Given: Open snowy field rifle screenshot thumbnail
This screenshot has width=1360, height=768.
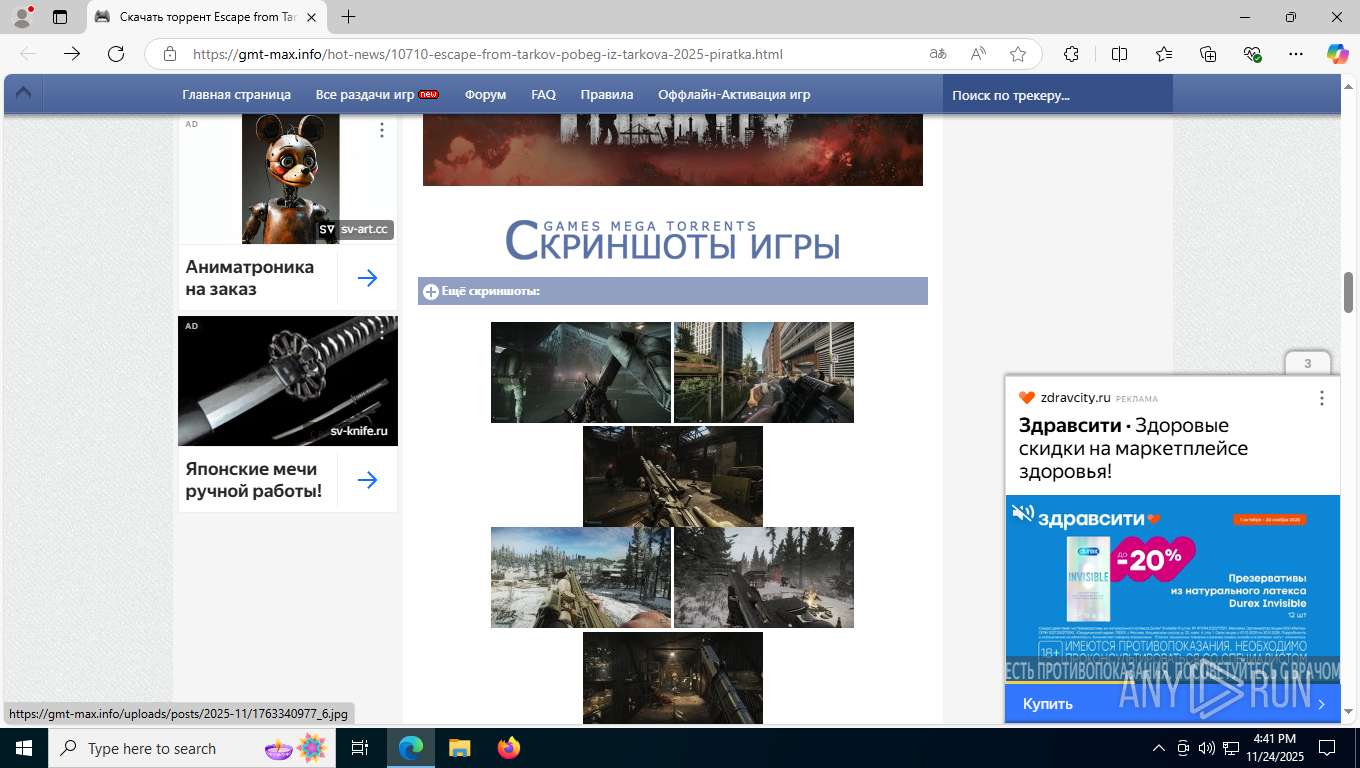Looking at the screenshot, I should (x=581, y=577).
